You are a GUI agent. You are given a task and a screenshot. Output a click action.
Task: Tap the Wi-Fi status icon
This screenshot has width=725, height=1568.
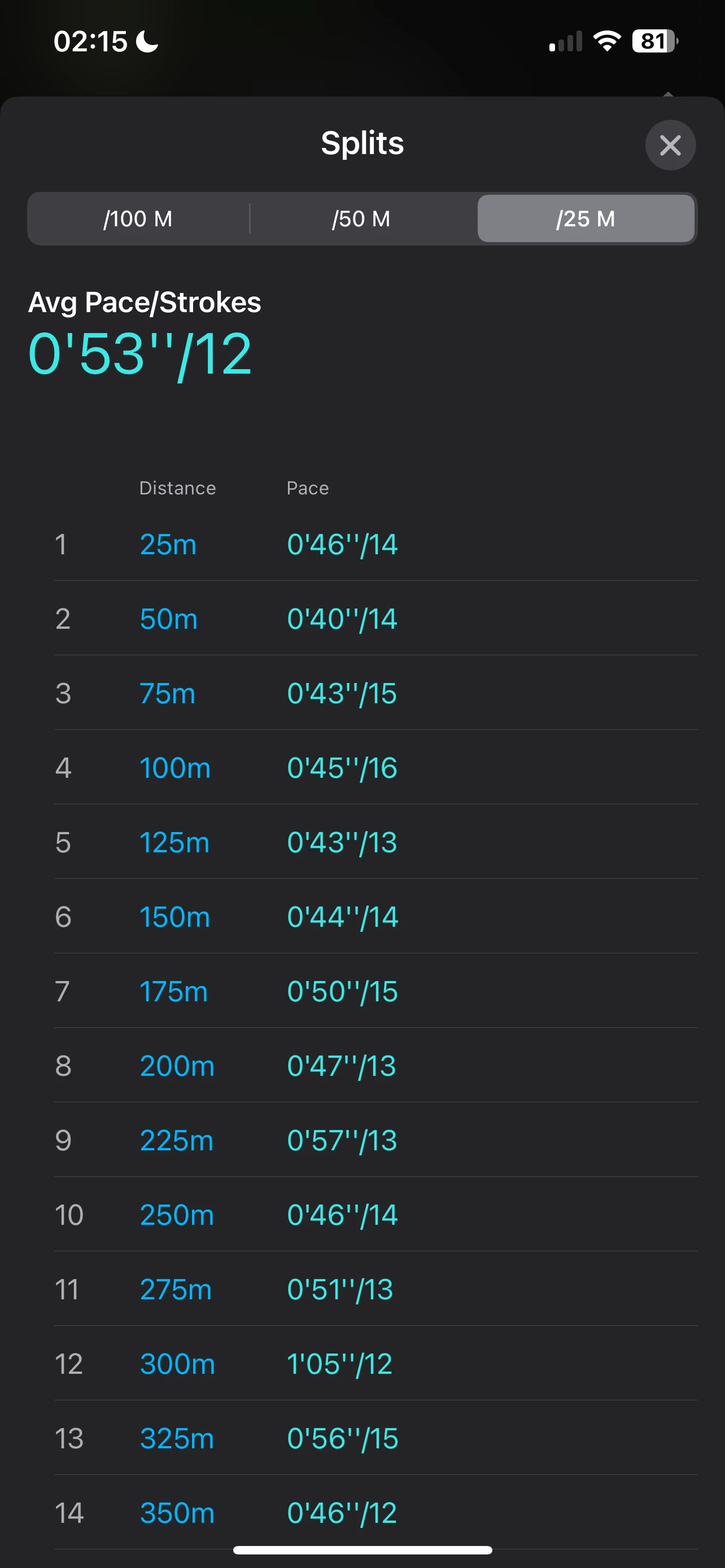click(x=606, y=41)
